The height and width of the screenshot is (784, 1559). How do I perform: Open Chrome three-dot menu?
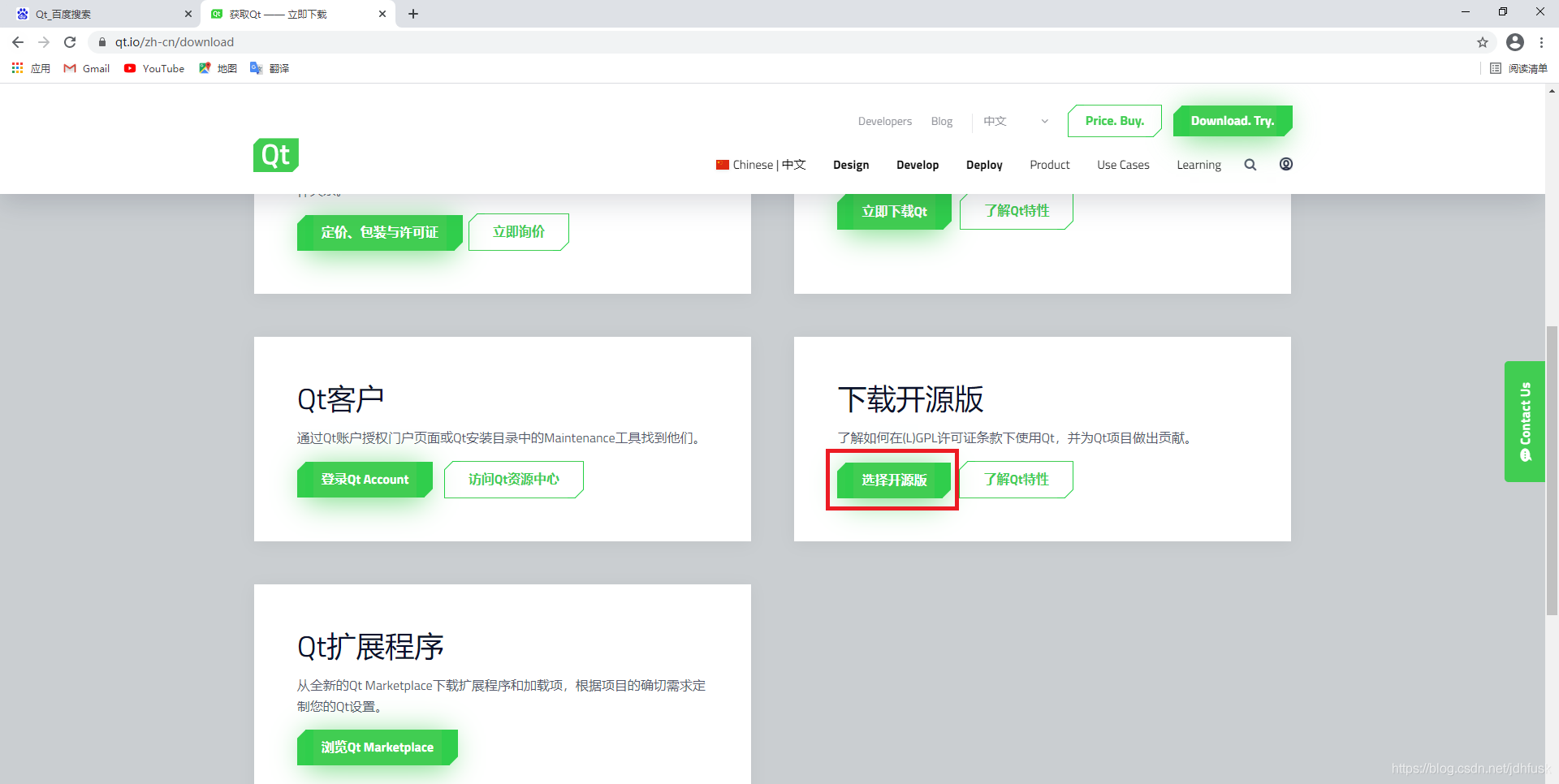pos(1541,42)
